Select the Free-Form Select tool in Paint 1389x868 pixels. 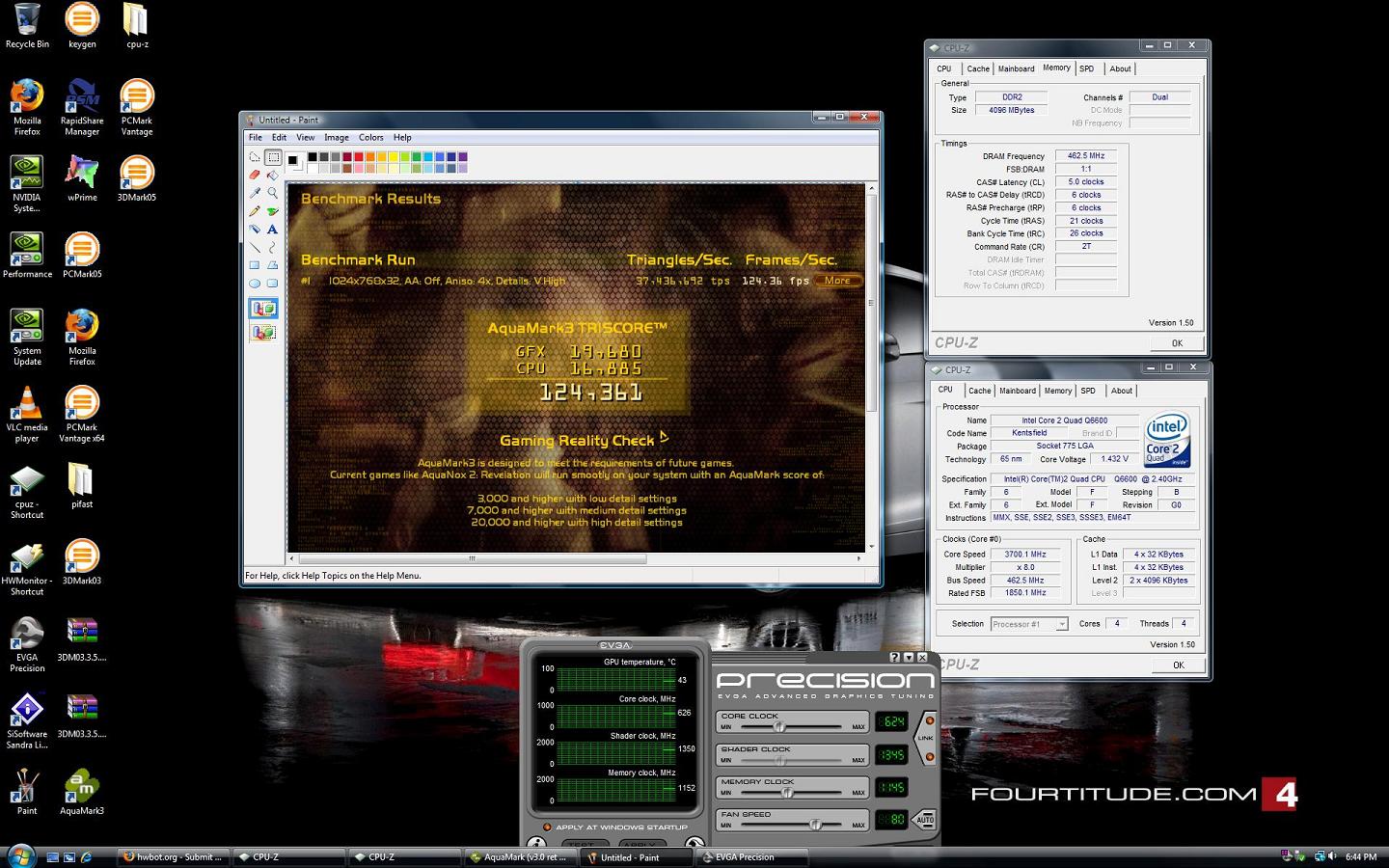(x=255, y=157)
